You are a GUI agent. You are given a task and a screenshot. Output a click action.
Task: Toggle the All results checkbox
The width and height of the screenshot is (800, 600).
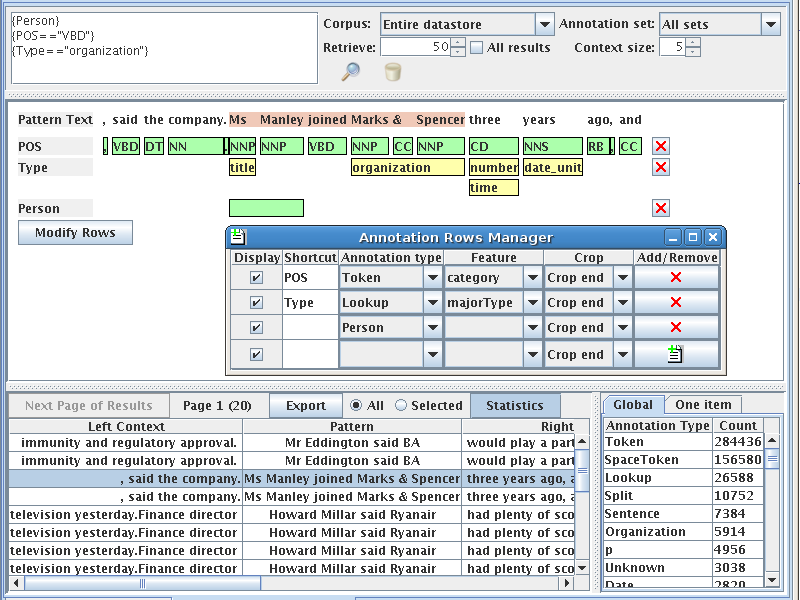[477, 48]
